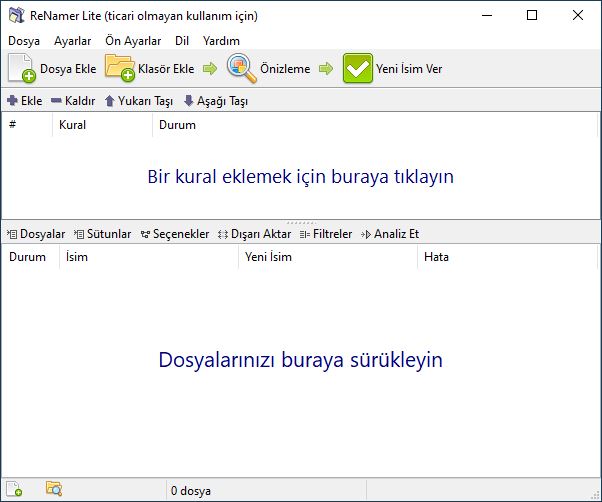Click the Hata column header
This screenshot has height=502, width=602.
point(507,257)
